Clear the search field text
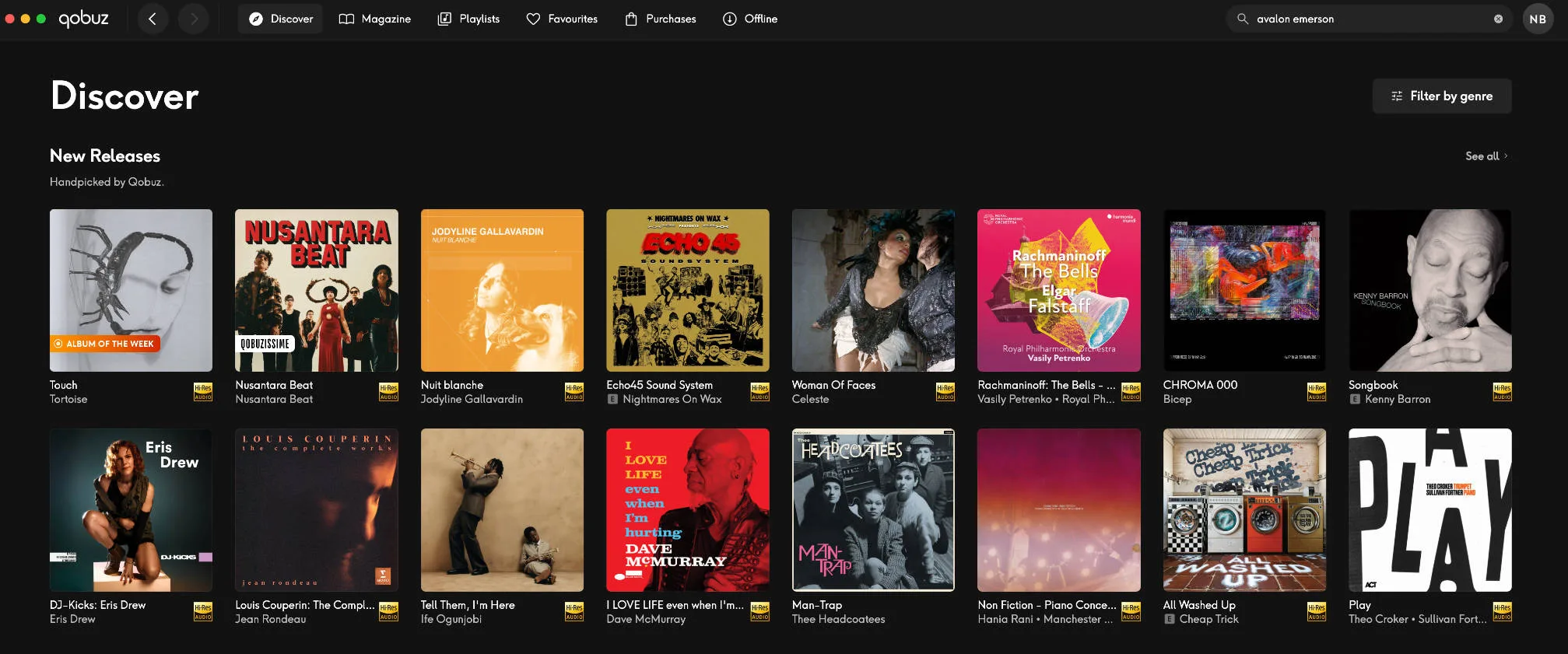 coord(1498,19)
